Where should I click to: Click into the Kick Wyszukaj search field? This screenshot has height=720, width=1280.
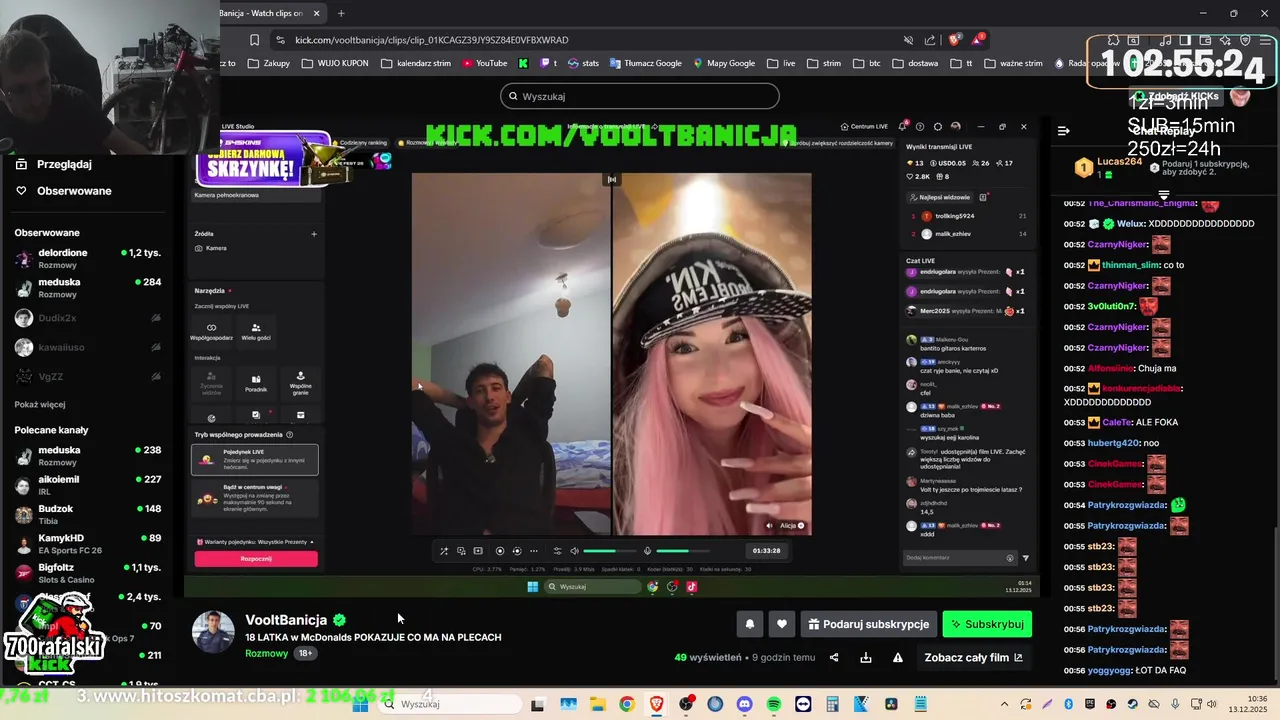coord(640,96)
